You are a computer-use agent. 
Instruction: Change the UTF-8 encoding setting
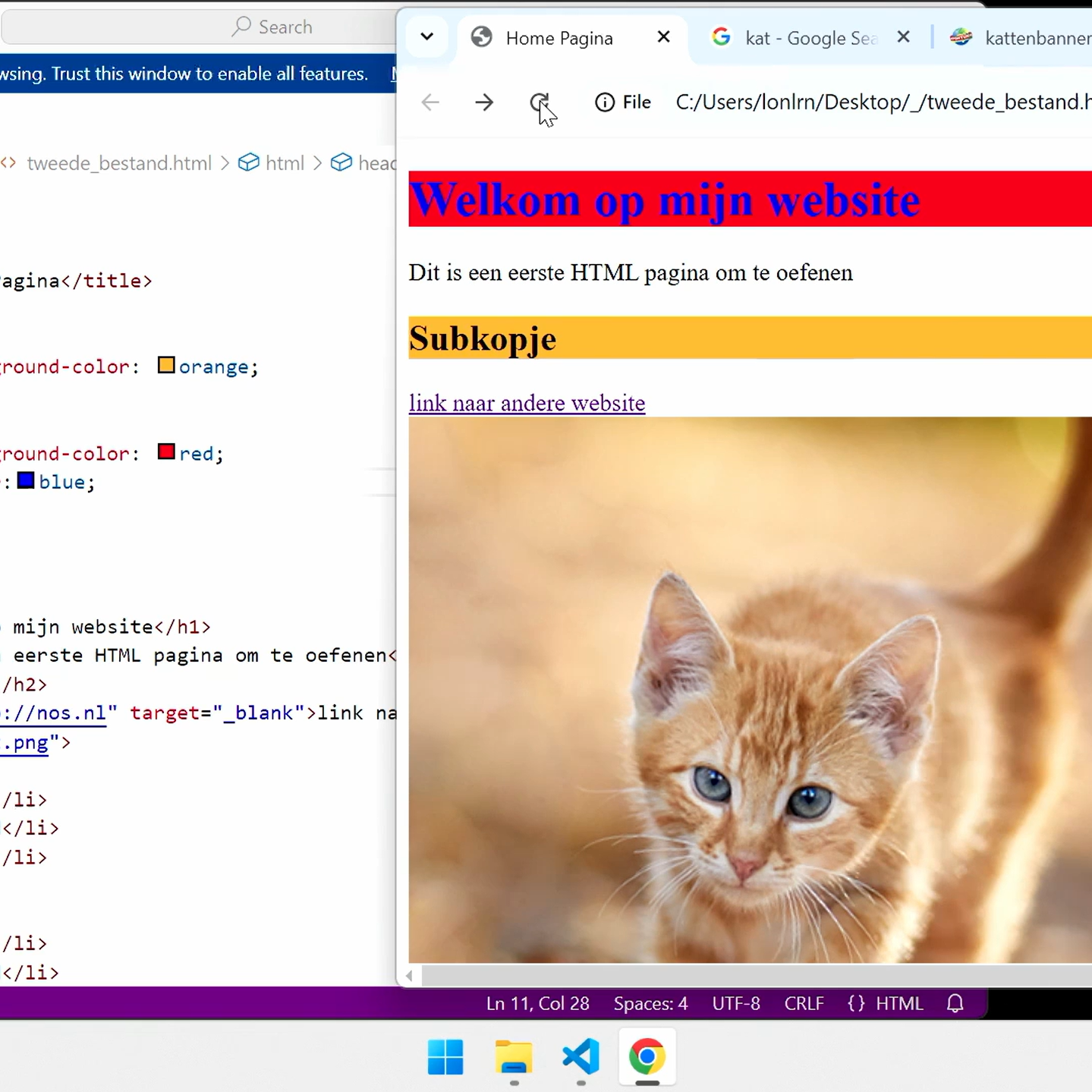(735, 1003)
